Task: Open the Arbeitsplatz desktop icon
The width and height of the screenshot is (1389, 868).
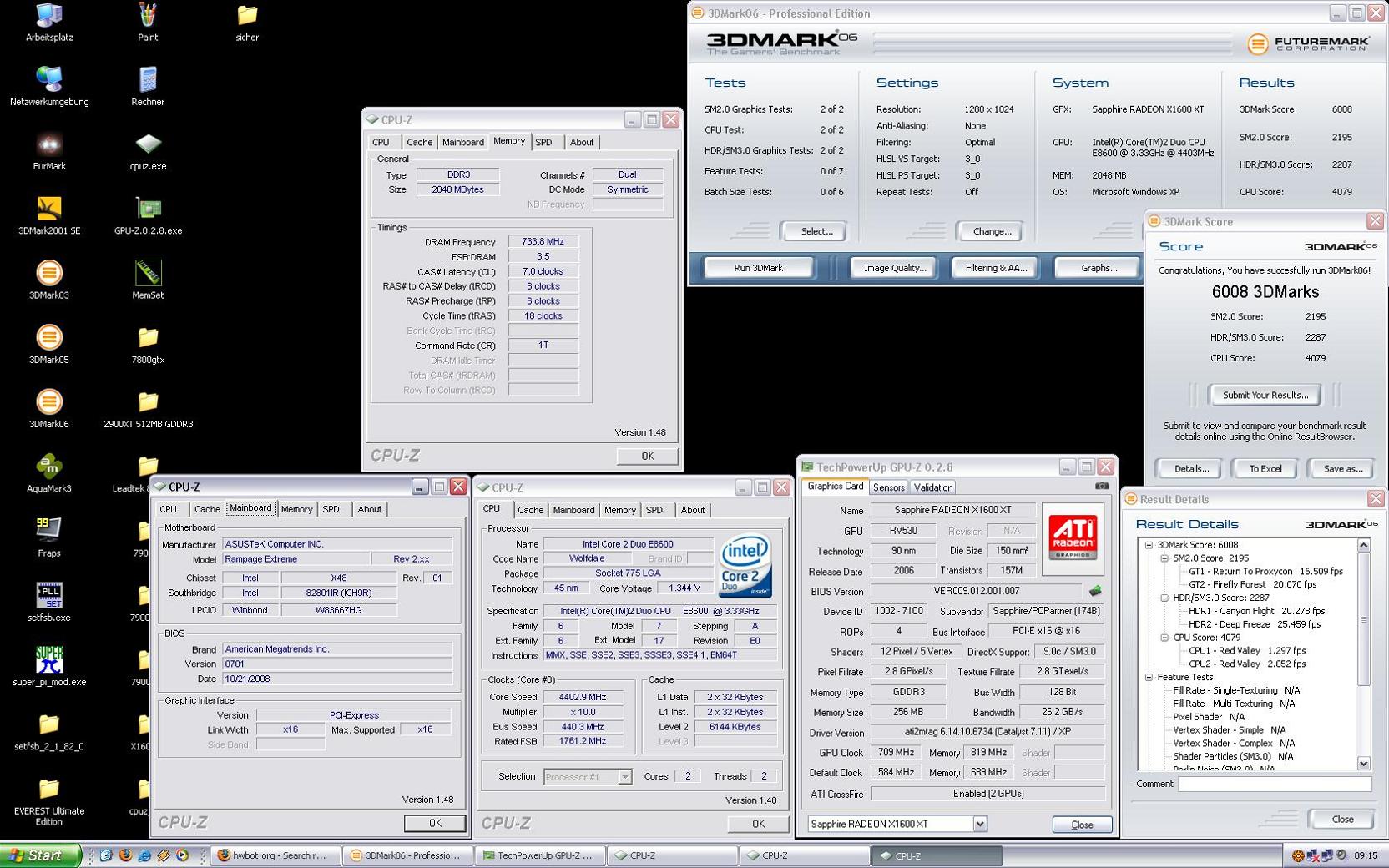Action: (x=49, y=22)
